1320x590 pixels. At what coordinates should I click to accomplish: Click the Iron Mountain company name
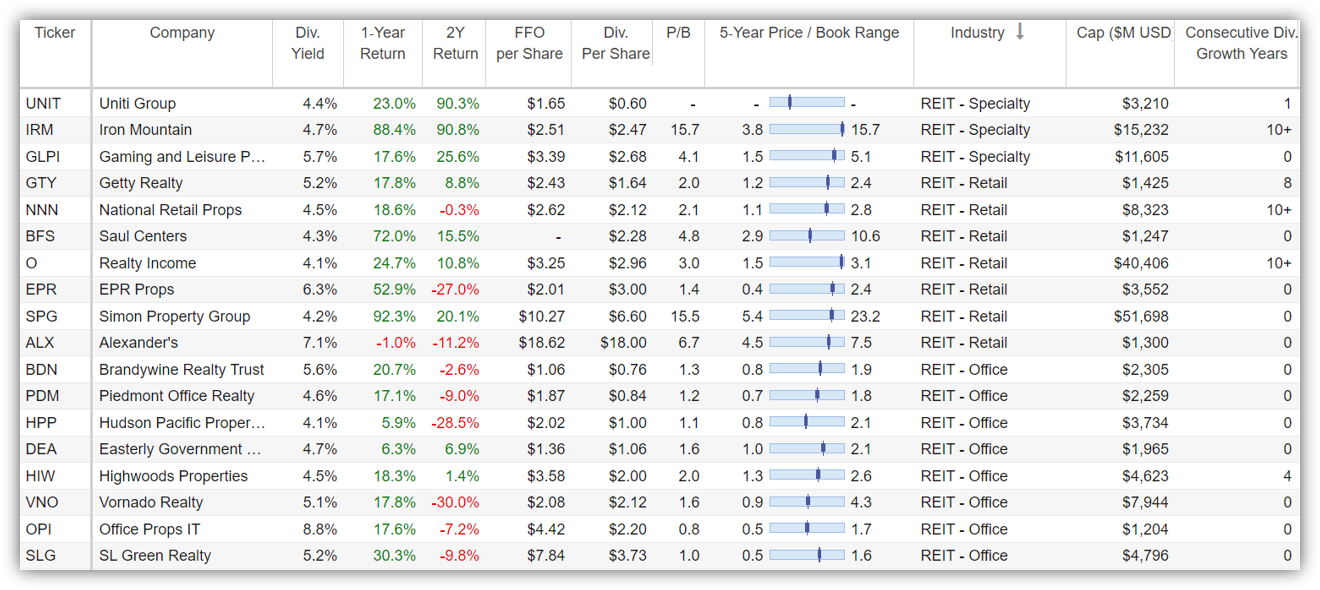[x=145, y=130]
